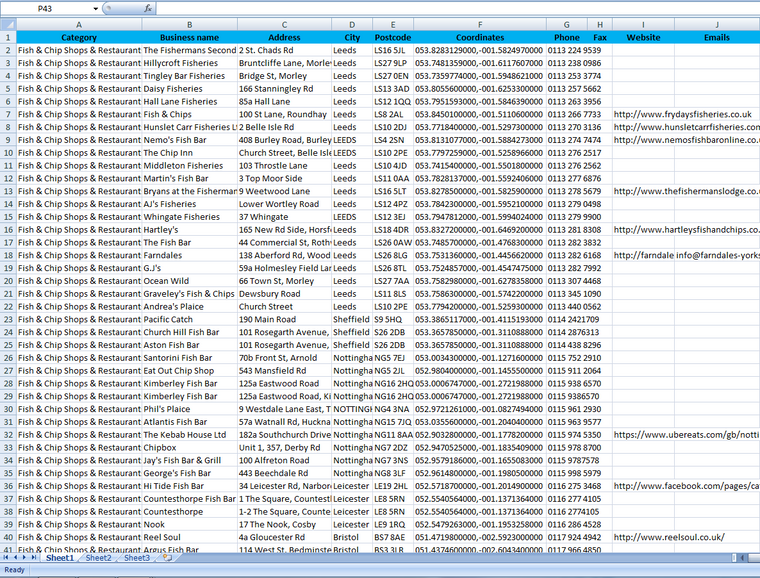This screenshot has width=760, height=578.
Task: Select column I header
Action: click(x=644, y=25)
